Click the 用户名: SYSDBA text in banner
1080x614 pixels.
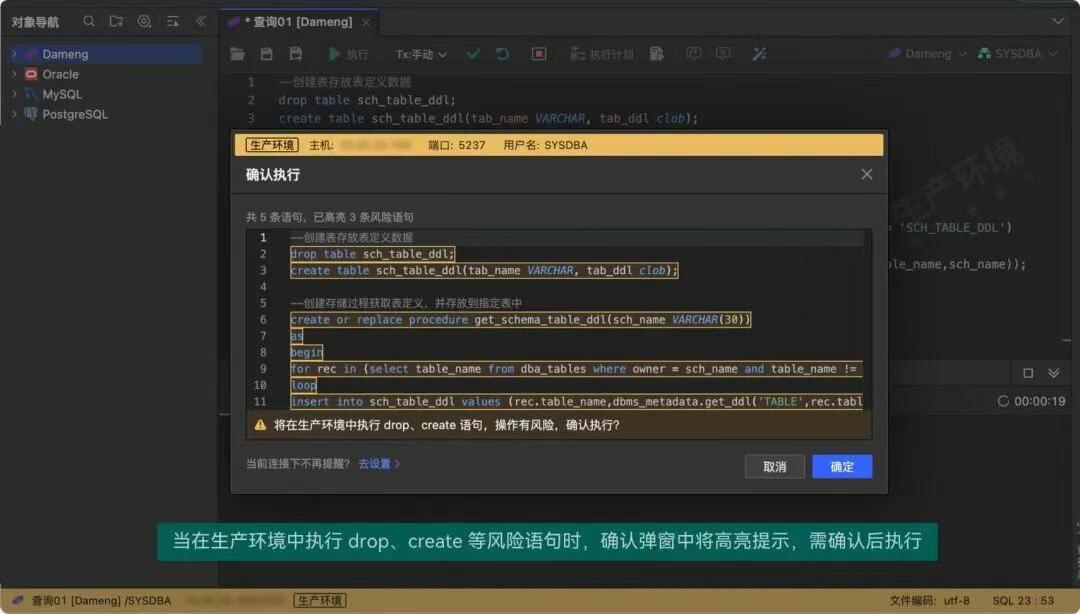click(x=545, y=145)
